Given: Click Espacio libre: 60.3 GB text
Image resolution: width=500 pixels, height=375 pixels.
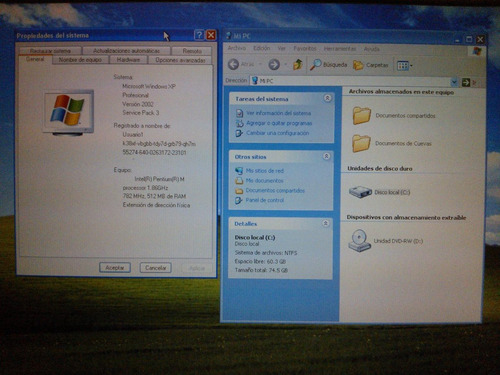Looking at the screenshot, I should pyautogui.click(x=260, y=261).
